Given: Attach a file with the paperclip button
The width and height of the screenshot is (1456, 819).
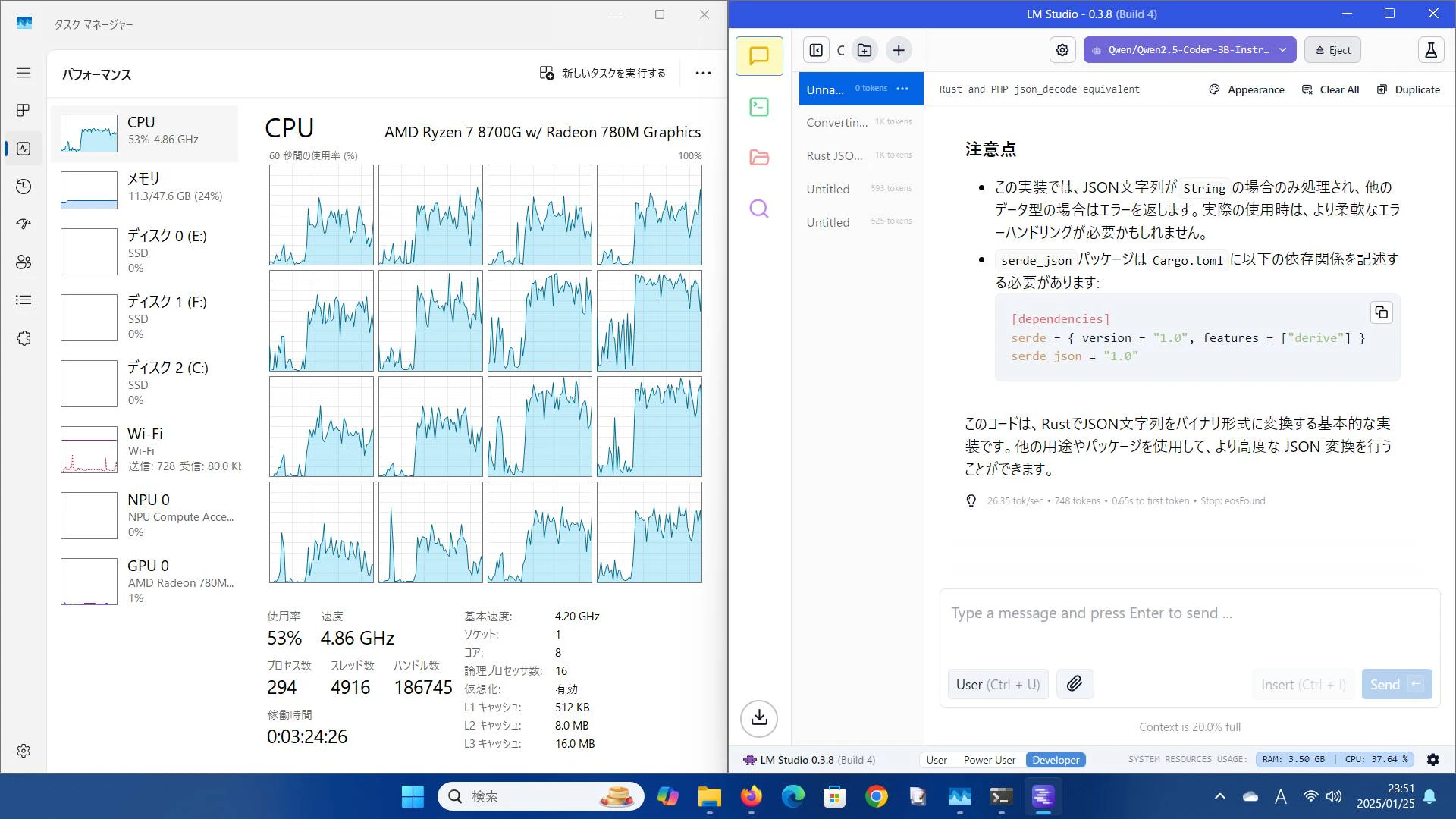Looking at the screenshot, I should (1075, 684).
